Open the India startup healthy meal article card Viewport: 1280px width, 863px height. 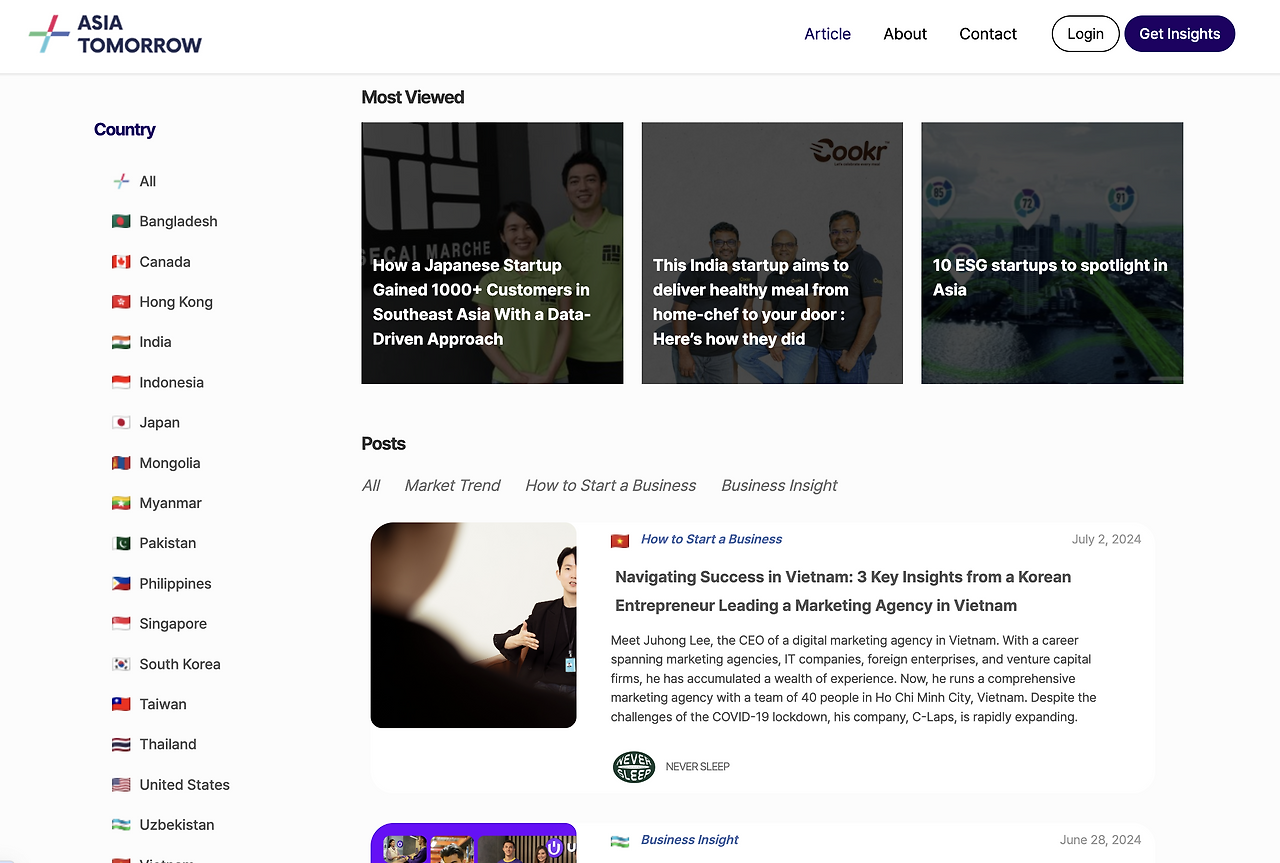pos(772,253)
